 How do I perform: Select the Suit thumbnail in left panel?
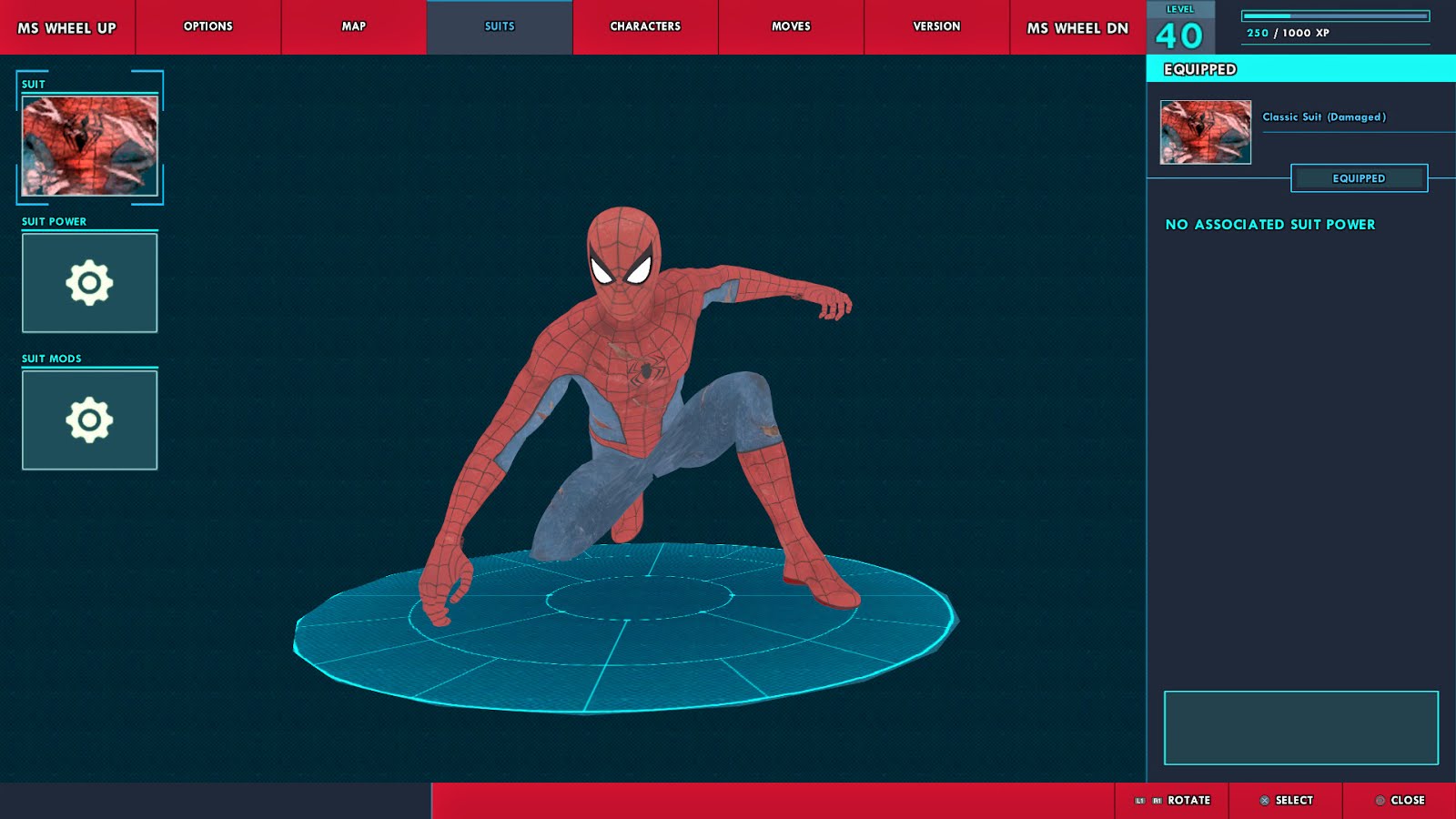point(89,146)
